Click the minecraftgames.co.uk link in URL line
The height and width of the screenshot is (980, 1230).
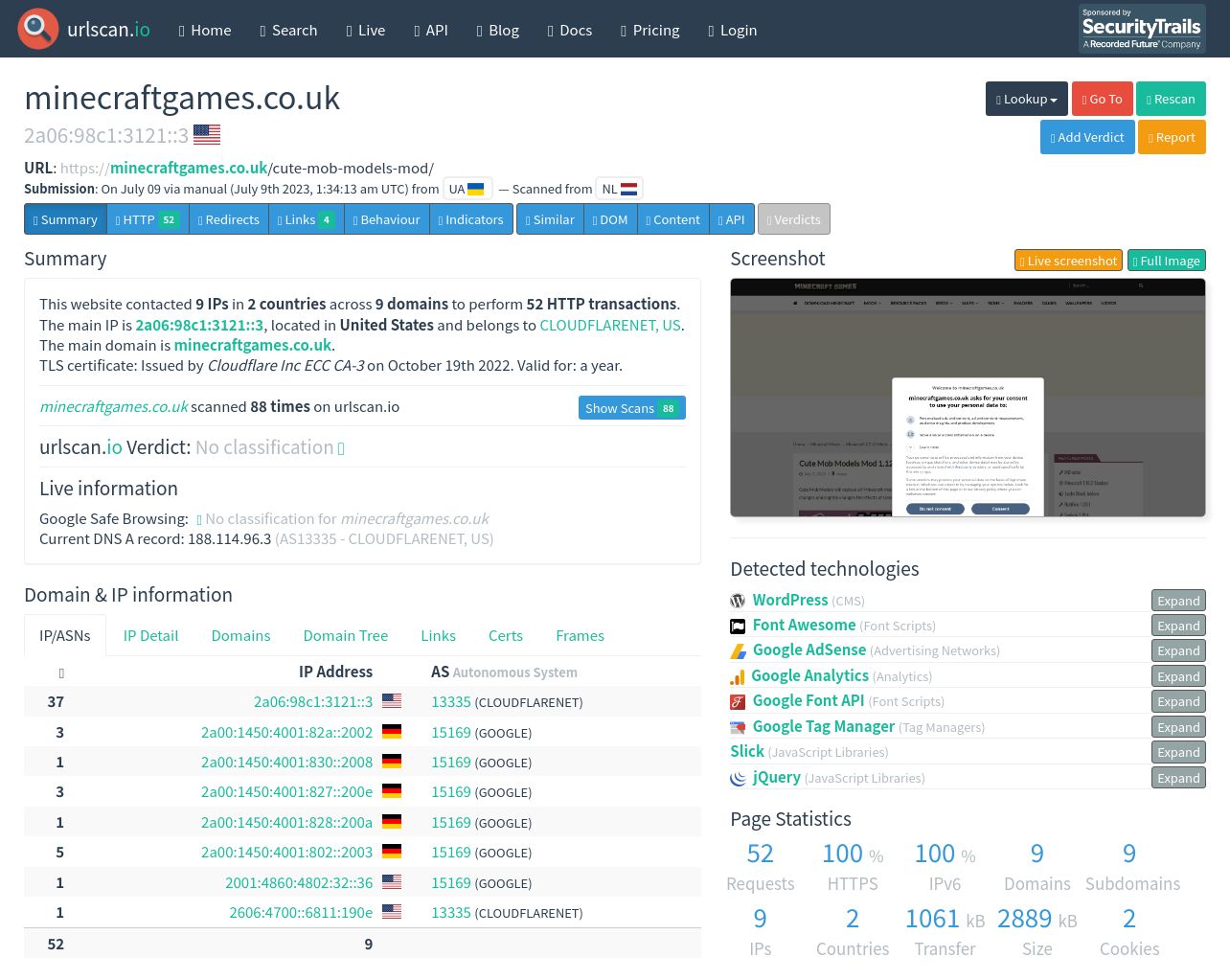pos(189,168)
